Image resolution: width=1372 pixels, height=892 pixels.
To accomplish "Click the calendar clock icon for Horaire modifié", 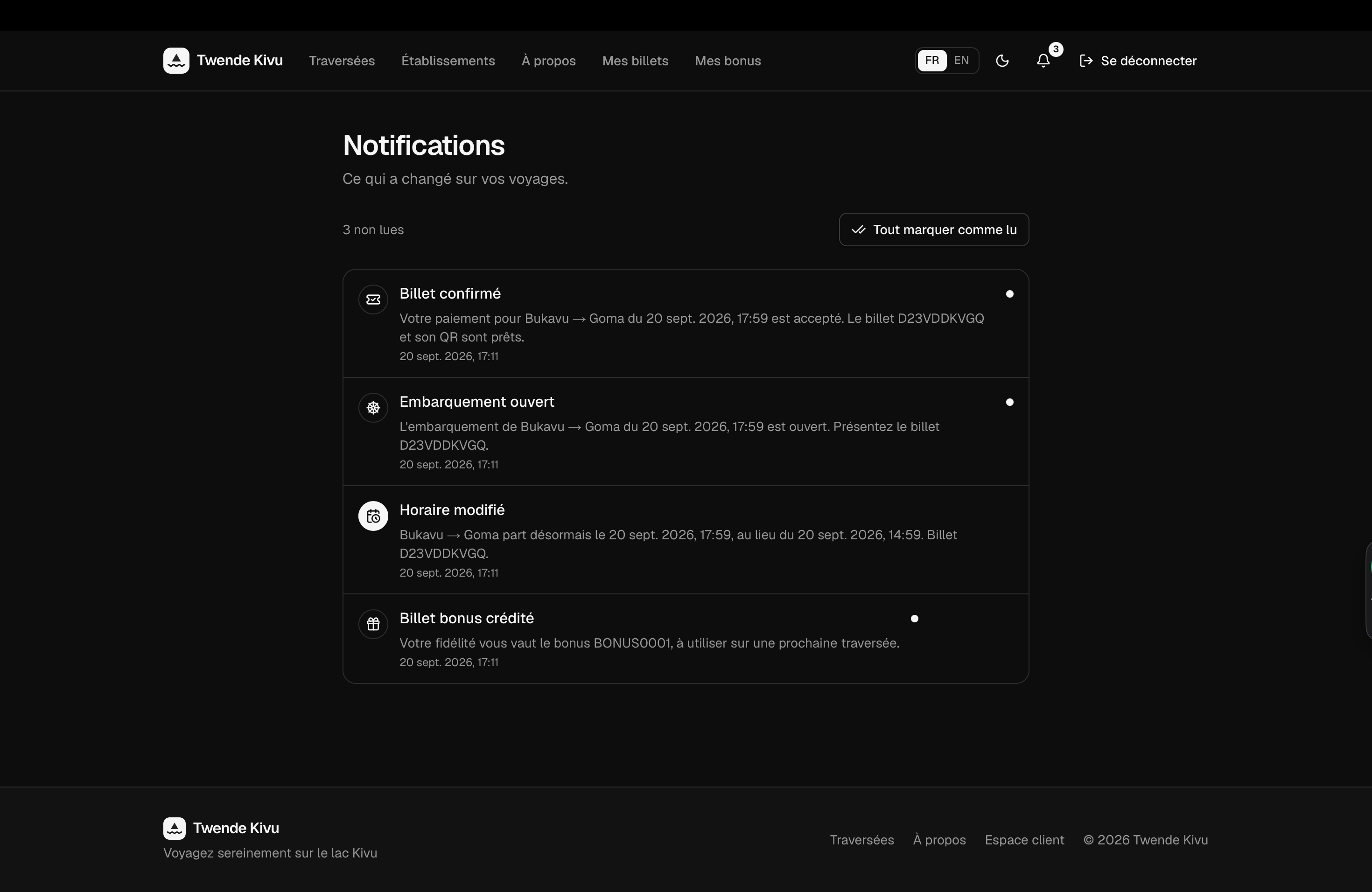I will (373, 516).
